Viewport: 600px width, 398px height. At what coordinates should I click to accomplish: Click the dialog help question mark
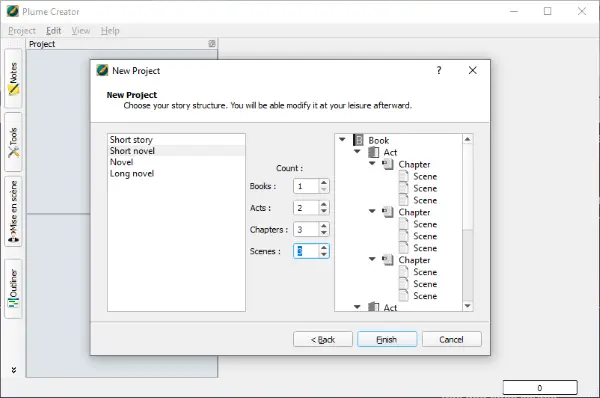(x=439, y=70)
